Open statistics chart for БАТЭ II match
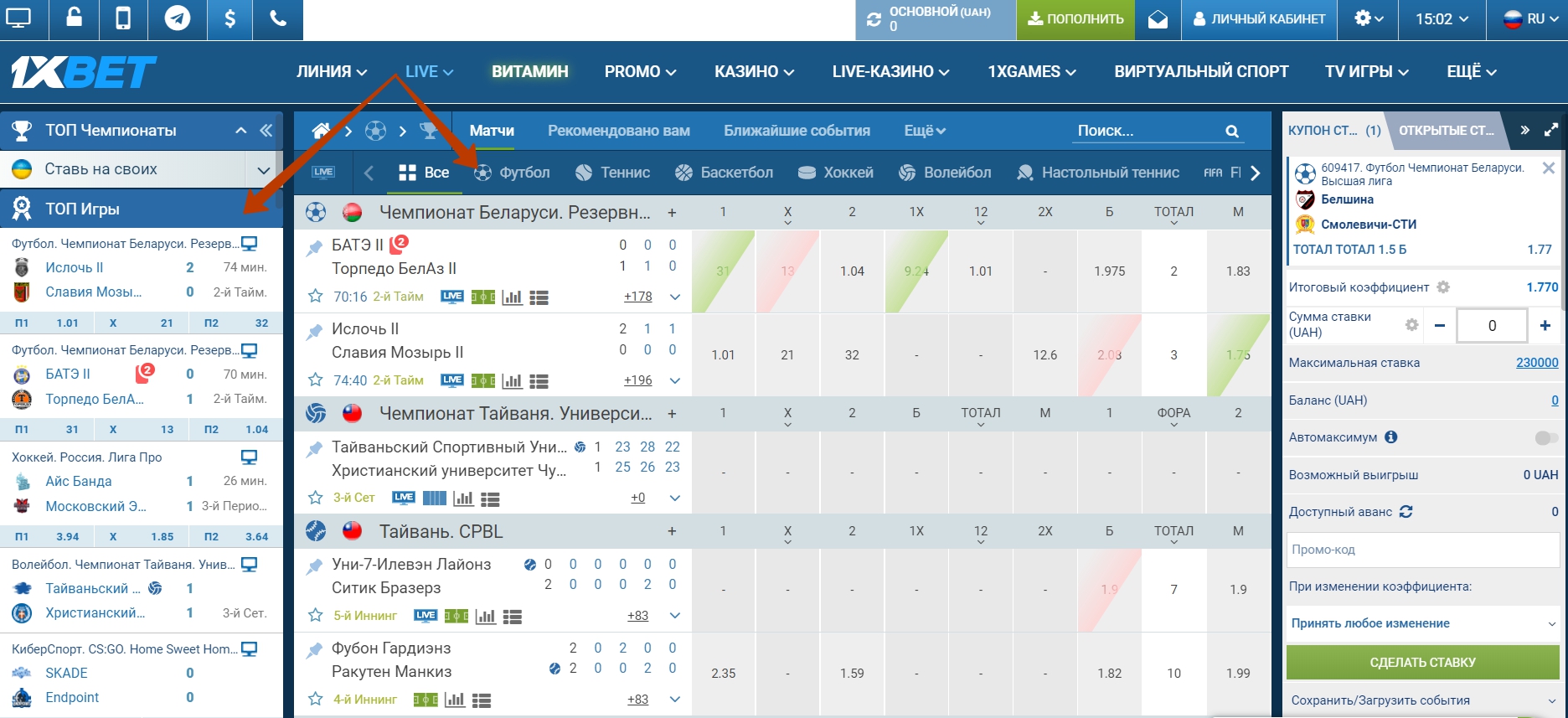This screenshot has height=718, width=1568. tap(512, 297)
